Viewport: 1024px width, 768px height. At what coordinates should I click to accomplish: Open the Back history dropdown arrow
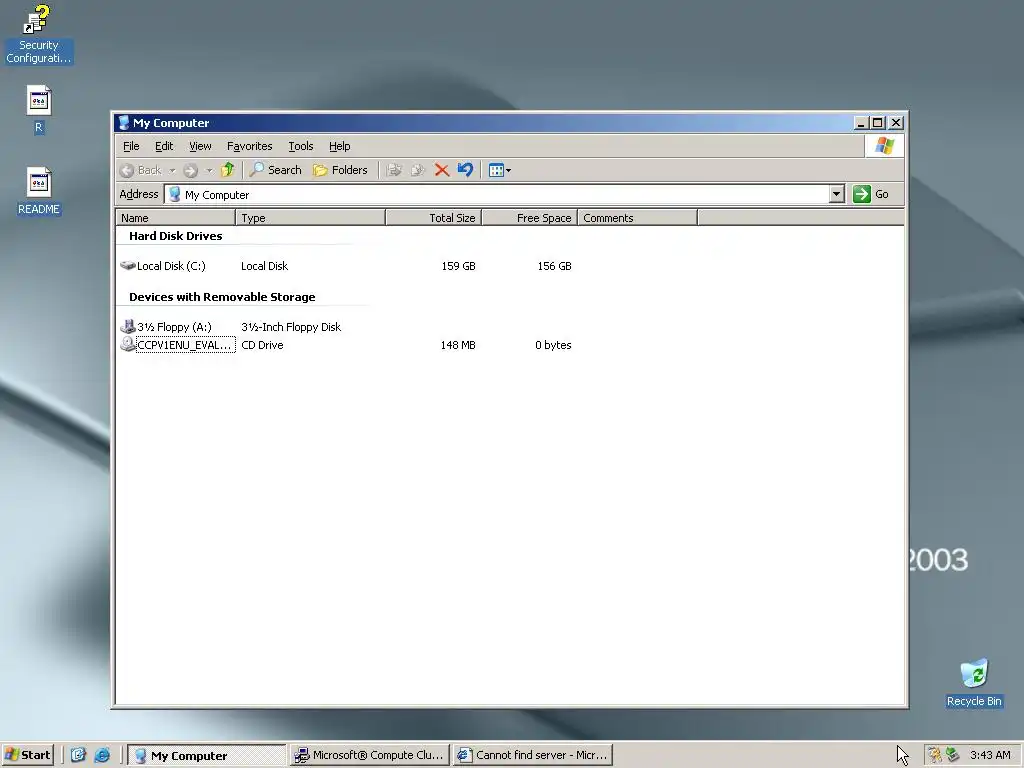172,170
